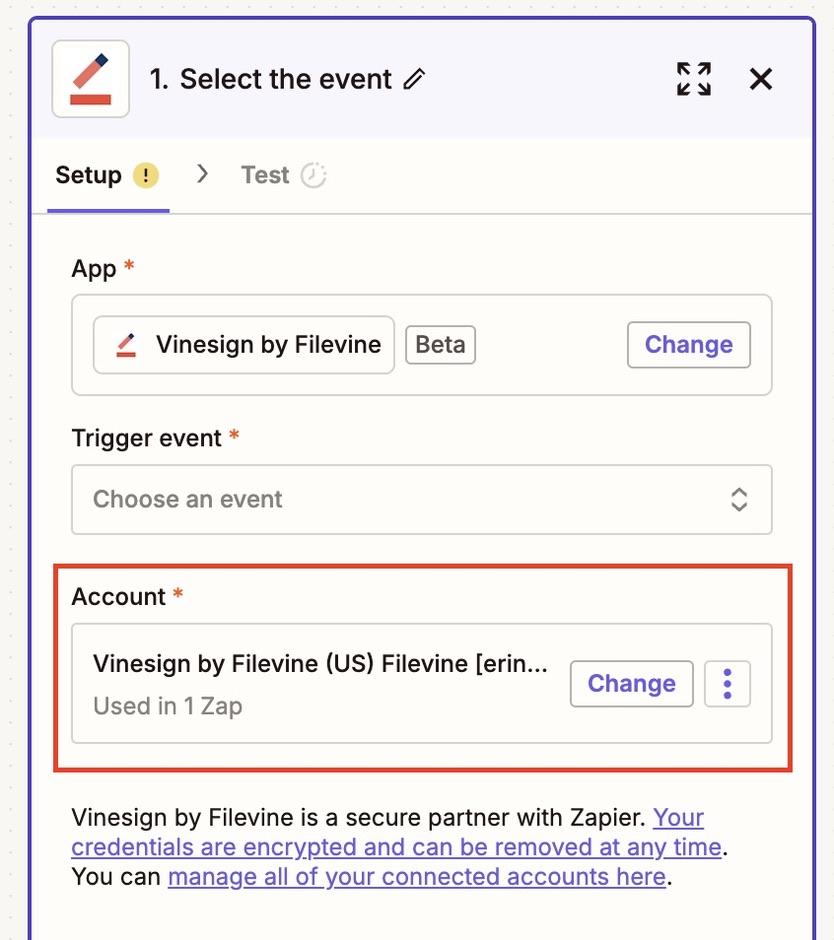Click the Vinesign app logo in the header
The width and height of the screenshot is (834, 940).
91,79
